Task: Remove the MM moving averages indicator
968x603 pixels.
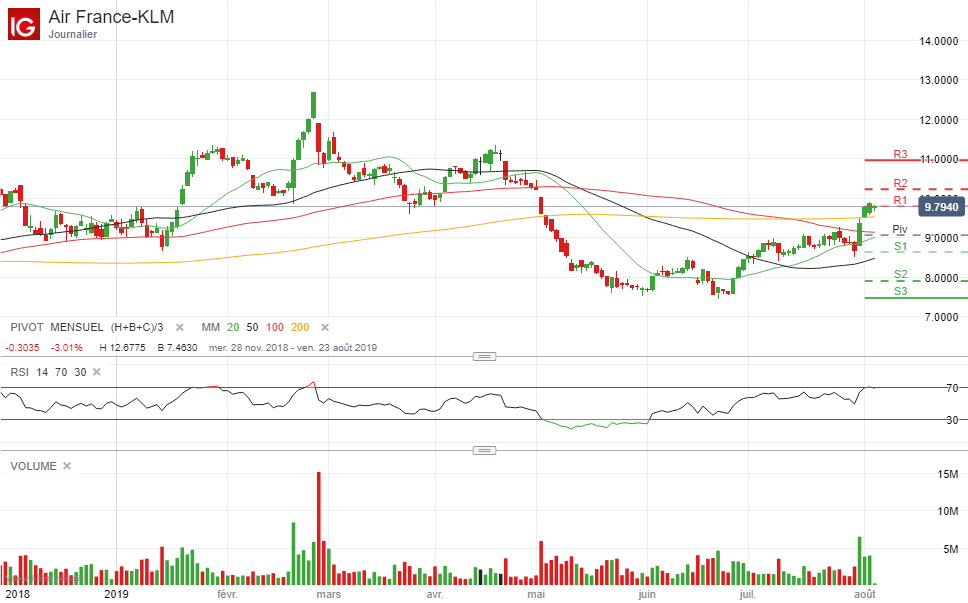Action: pos(325,328)
